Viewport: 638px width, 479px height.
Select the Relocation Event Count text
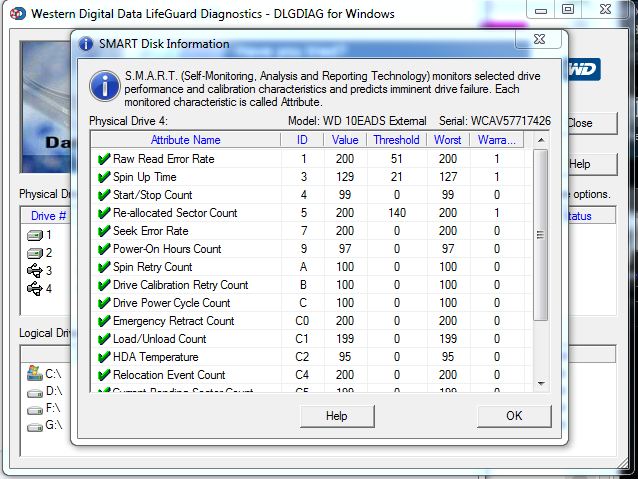coord(169,374)
